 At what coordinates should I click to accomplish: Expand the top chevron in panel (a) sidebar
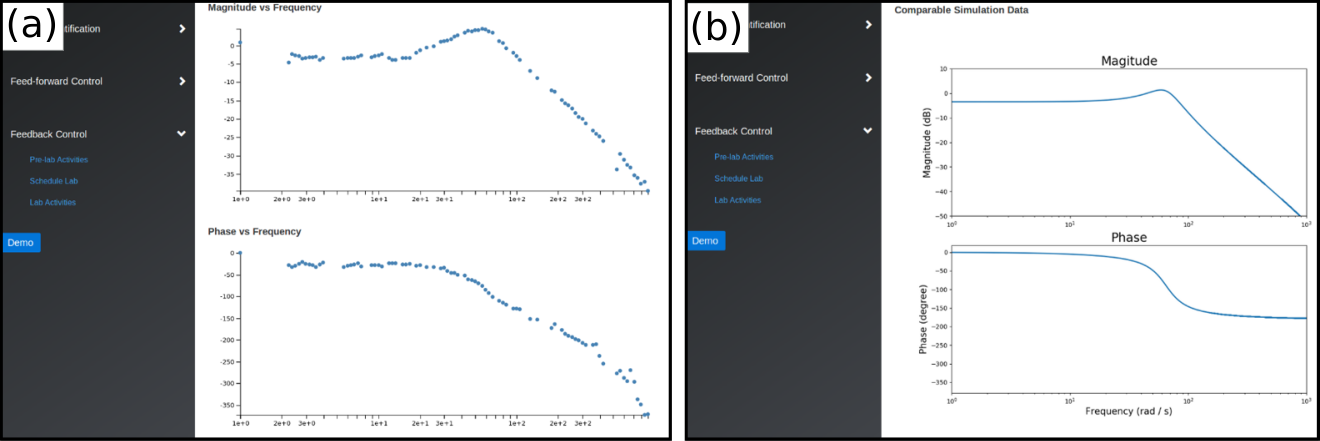coord(182,29)
